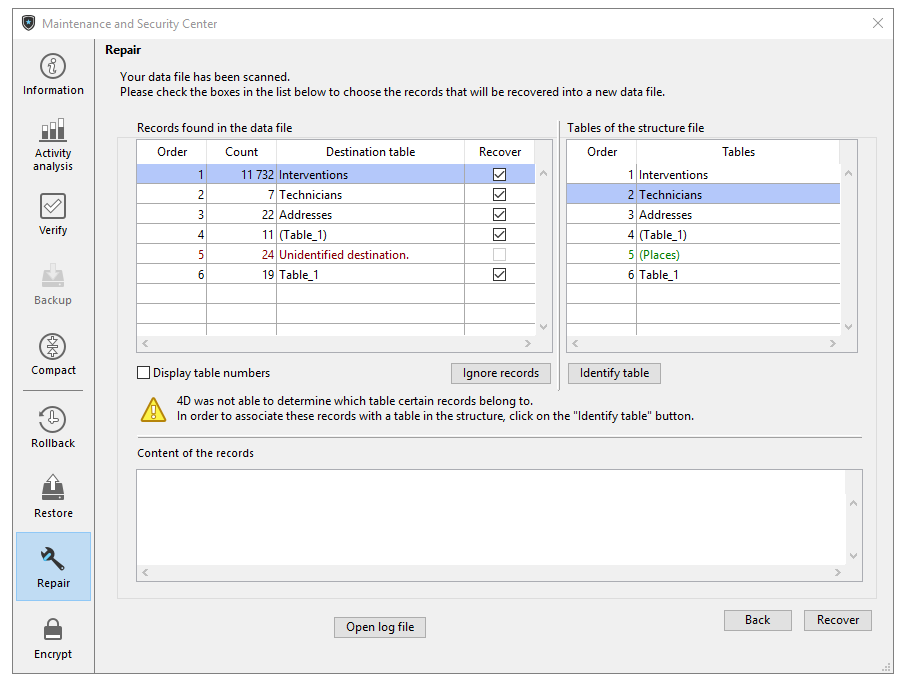Select the Activity analysis icon
The image size is (906, 683).
53,130
